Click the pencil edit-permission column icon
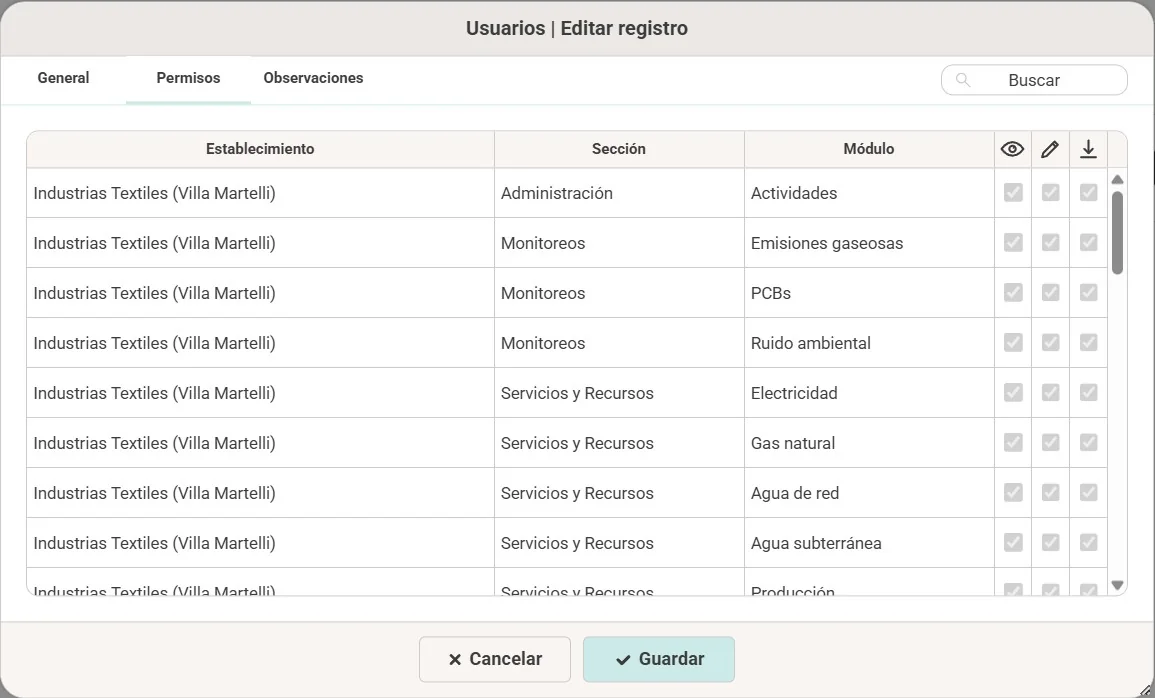Viewport: 1155px width, 698px height. tap(1050, 149)
